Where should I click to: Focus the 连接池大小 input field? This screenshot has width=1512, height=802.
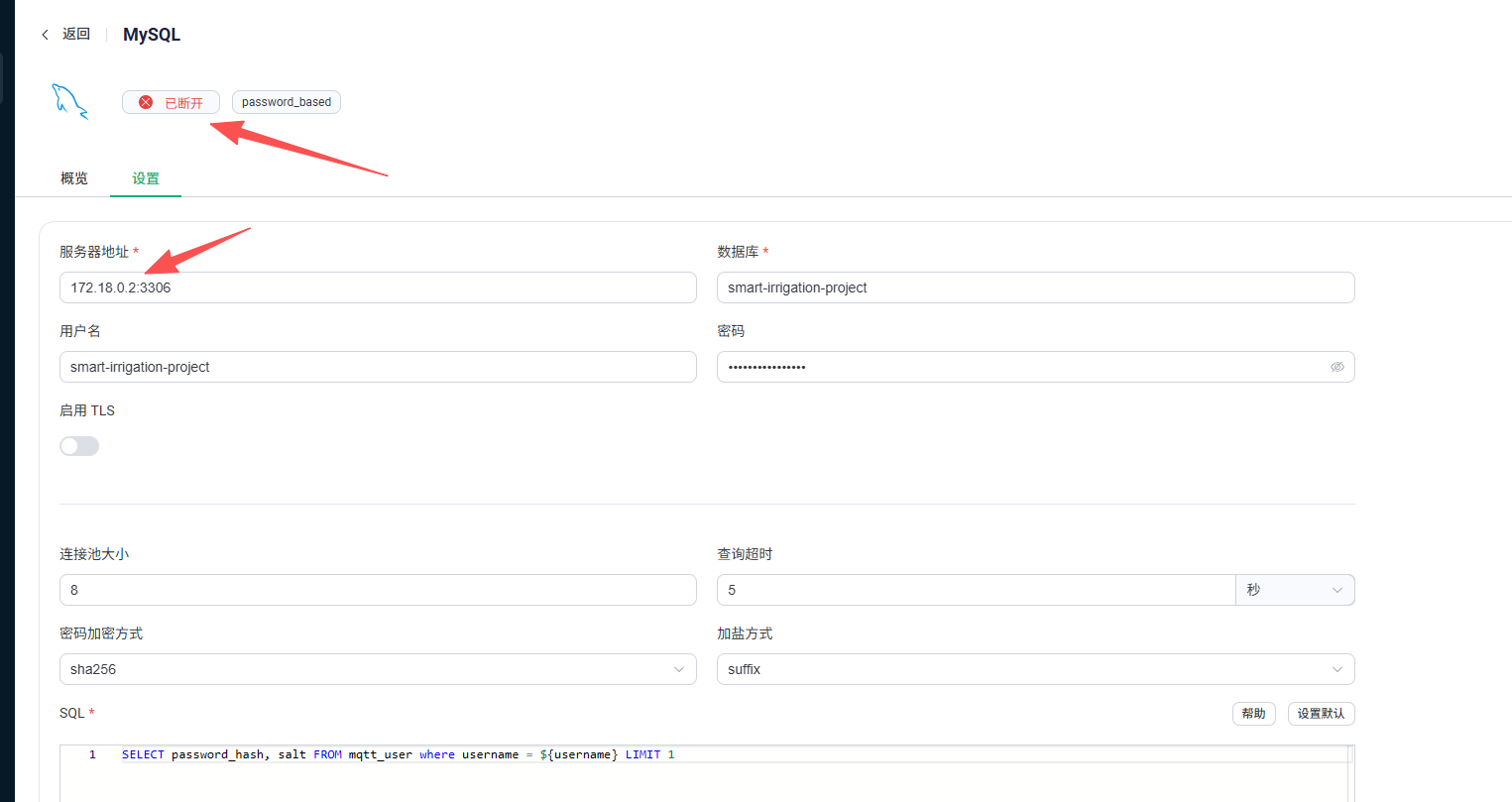point(378,590)
